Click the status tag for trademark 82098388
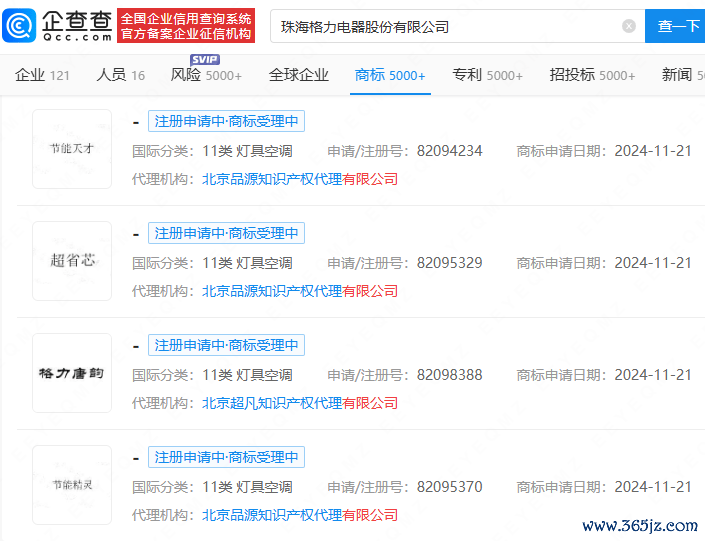Image resolution: width=705 pixels, height=541 pixels. pyautogui.click(x=226, y=345)
